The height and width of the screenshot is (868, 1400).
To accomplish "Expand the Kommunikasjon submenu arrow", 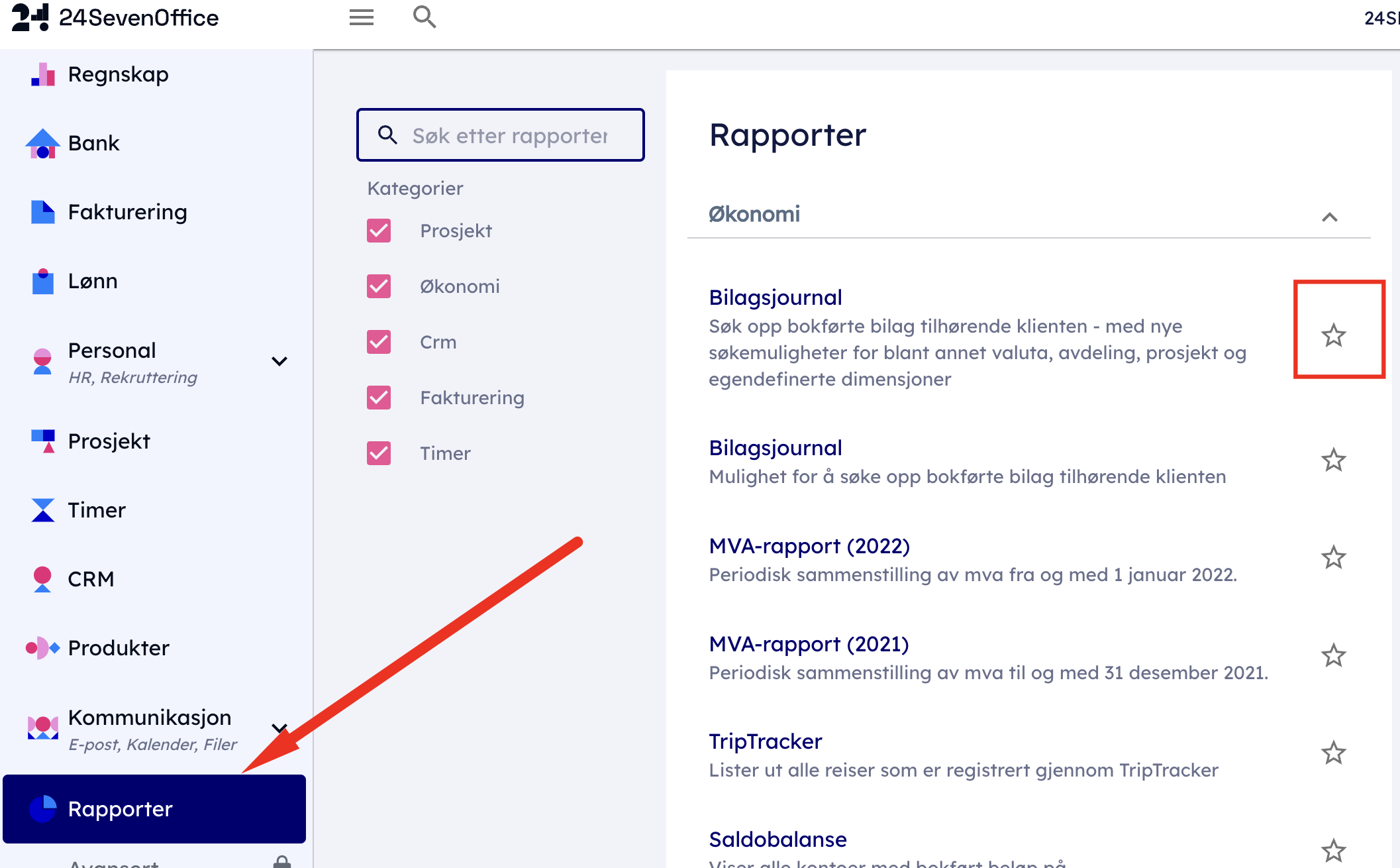I will (279, 728).
